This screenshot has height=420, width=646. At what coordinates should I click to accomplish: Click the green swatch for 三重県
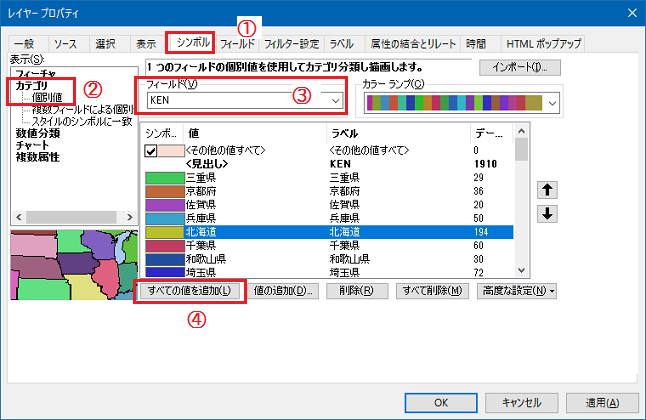point(164,178)
